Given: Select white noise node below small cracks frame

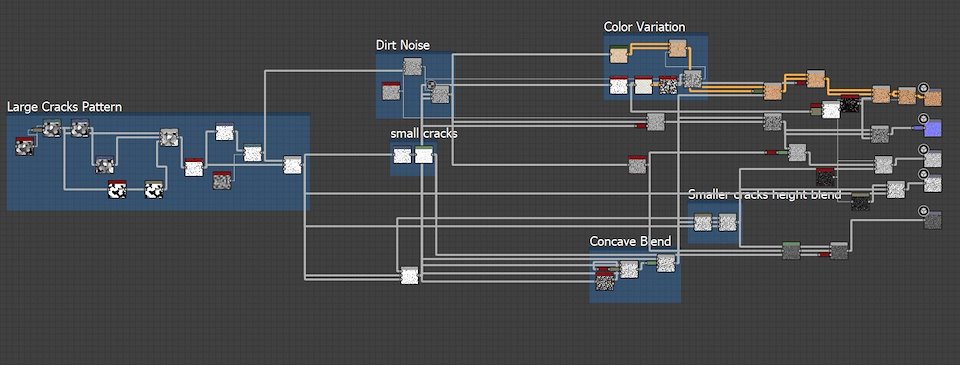Looking at the screenshot, I should [x=410, y=276].
